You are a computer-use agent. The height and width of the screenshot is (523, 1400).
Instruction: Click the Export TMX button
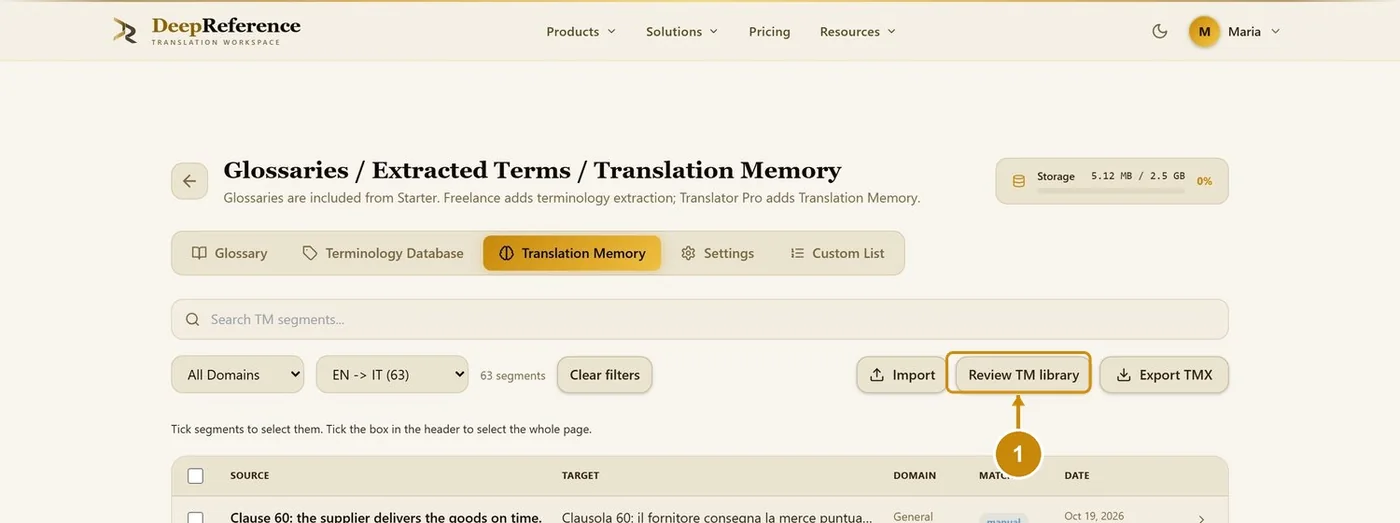(x=1164, y=375)
